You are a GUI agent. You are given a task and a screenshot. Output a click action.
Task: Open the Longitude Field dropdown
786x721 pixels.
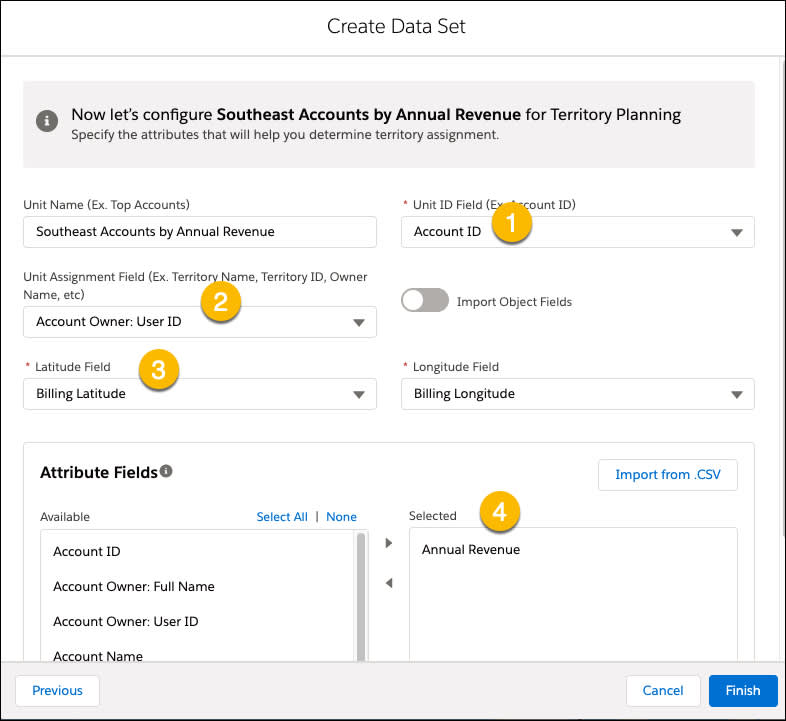(577, 394)
